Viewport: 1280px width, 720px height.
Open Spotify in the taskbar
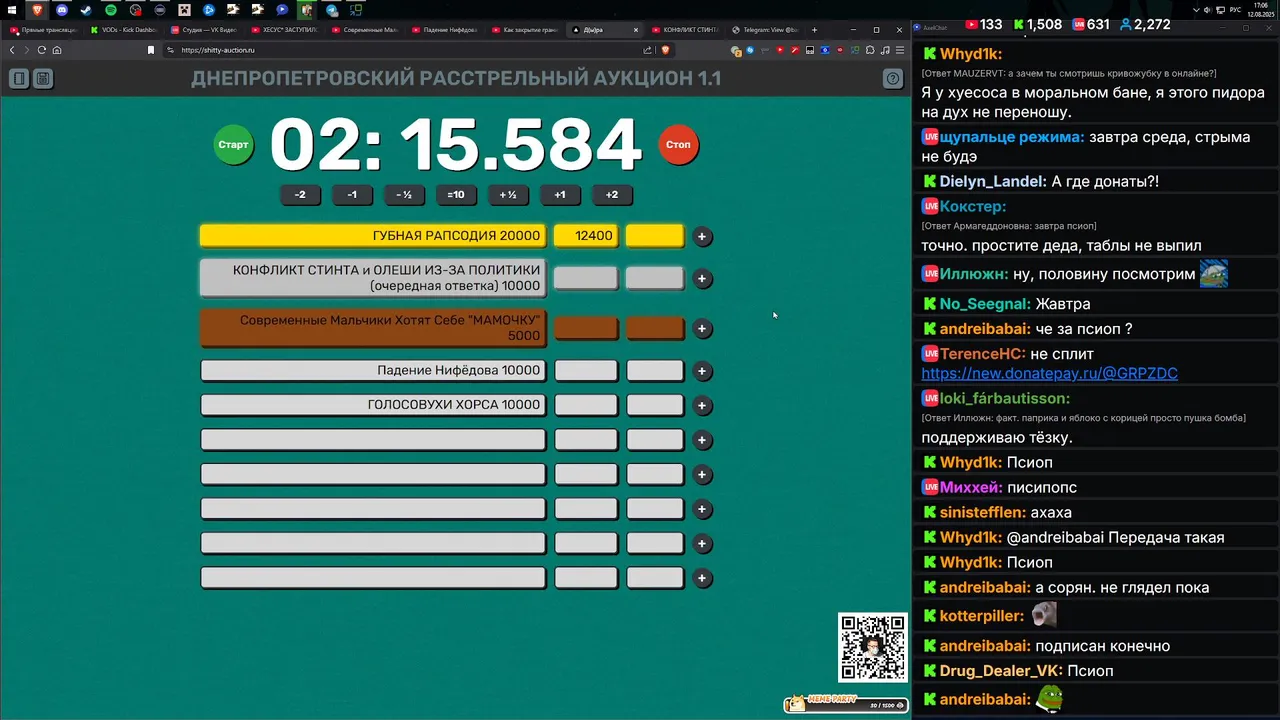(x=111, y=10)
